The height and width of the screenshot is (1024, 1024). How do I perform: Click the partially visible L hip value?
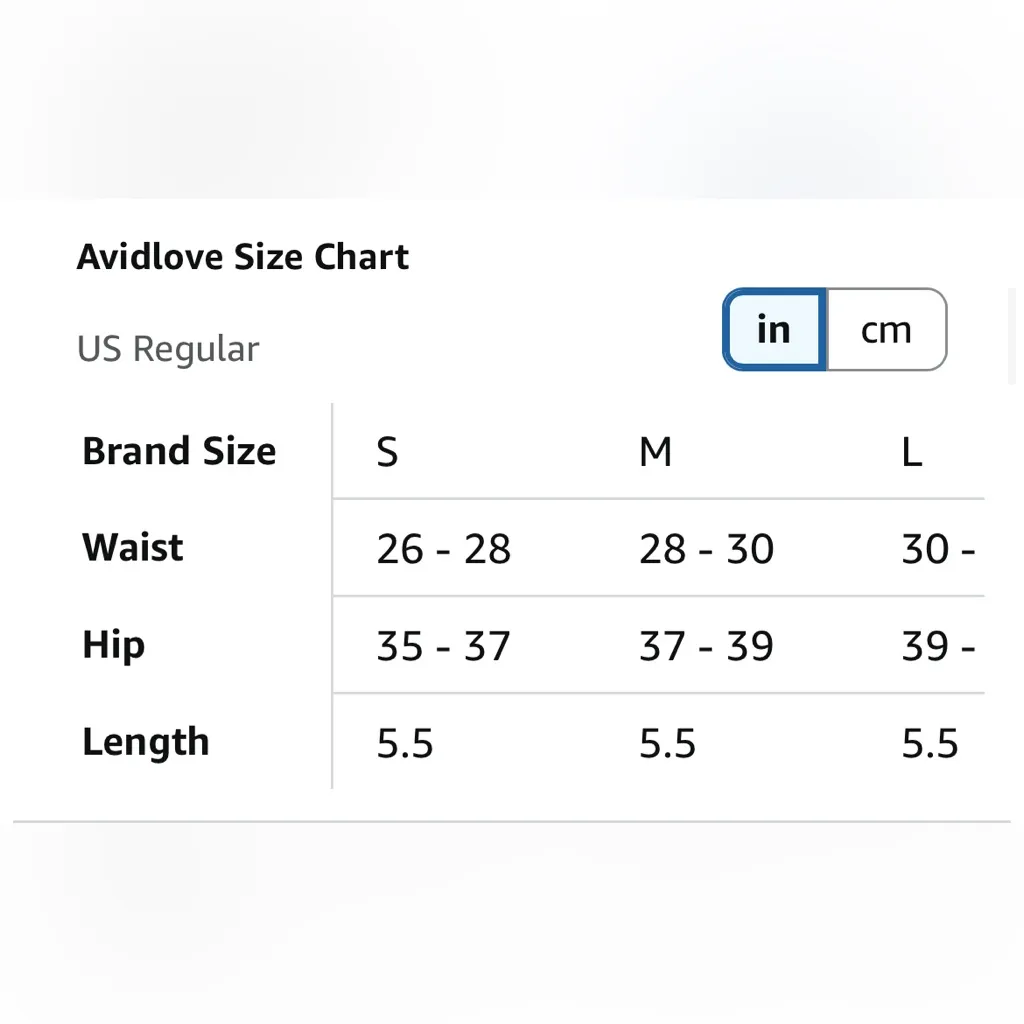coord(938,646)
